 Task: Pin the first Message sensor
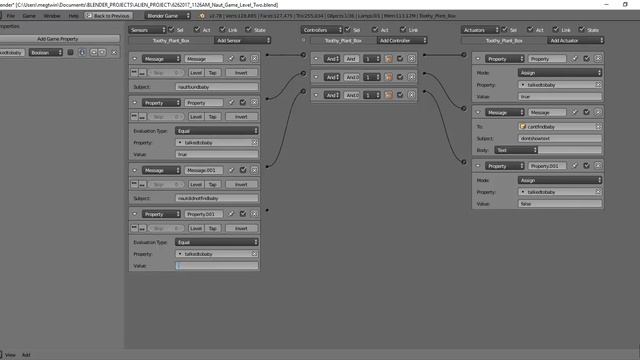231,59
